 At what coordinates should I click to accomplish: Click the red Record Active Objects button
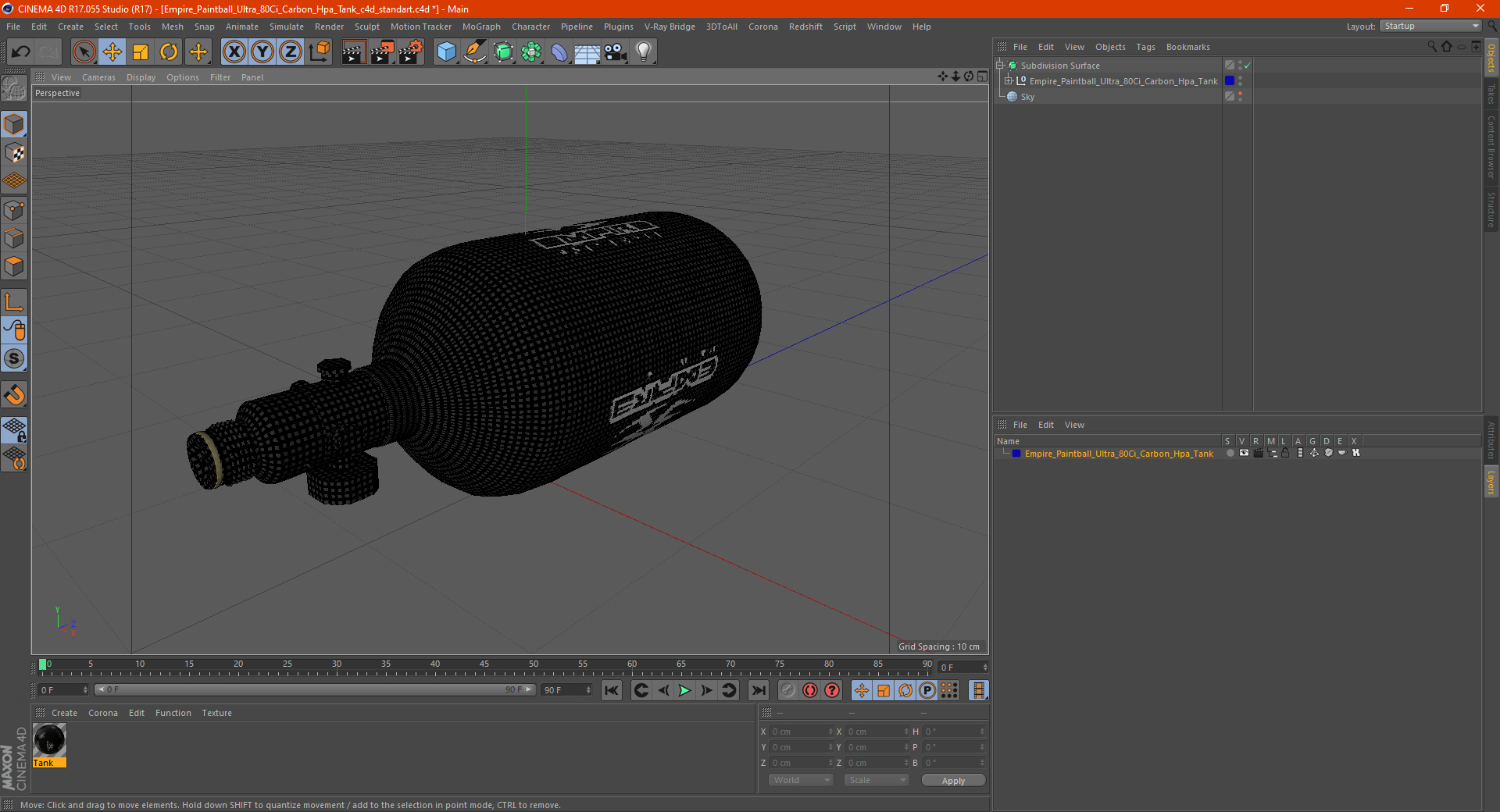click(788, 690)
